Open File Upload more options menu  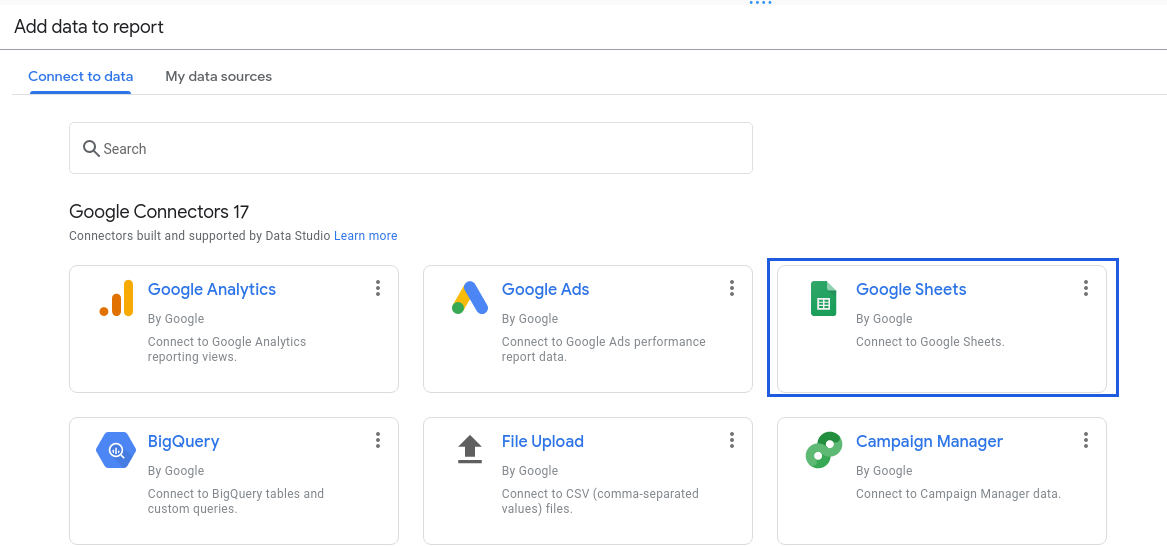point(732,440)
